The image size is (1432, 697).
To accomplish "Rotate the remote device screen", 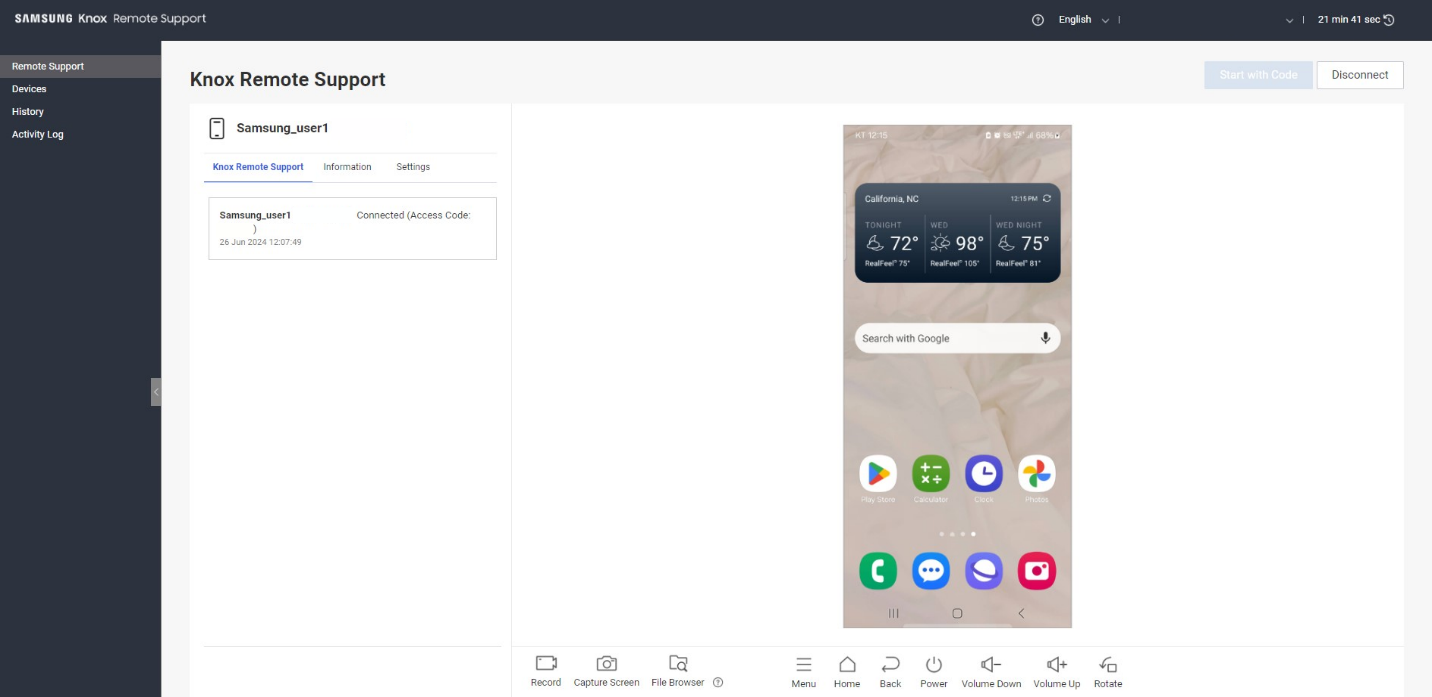I will (x=1107, y=665).
